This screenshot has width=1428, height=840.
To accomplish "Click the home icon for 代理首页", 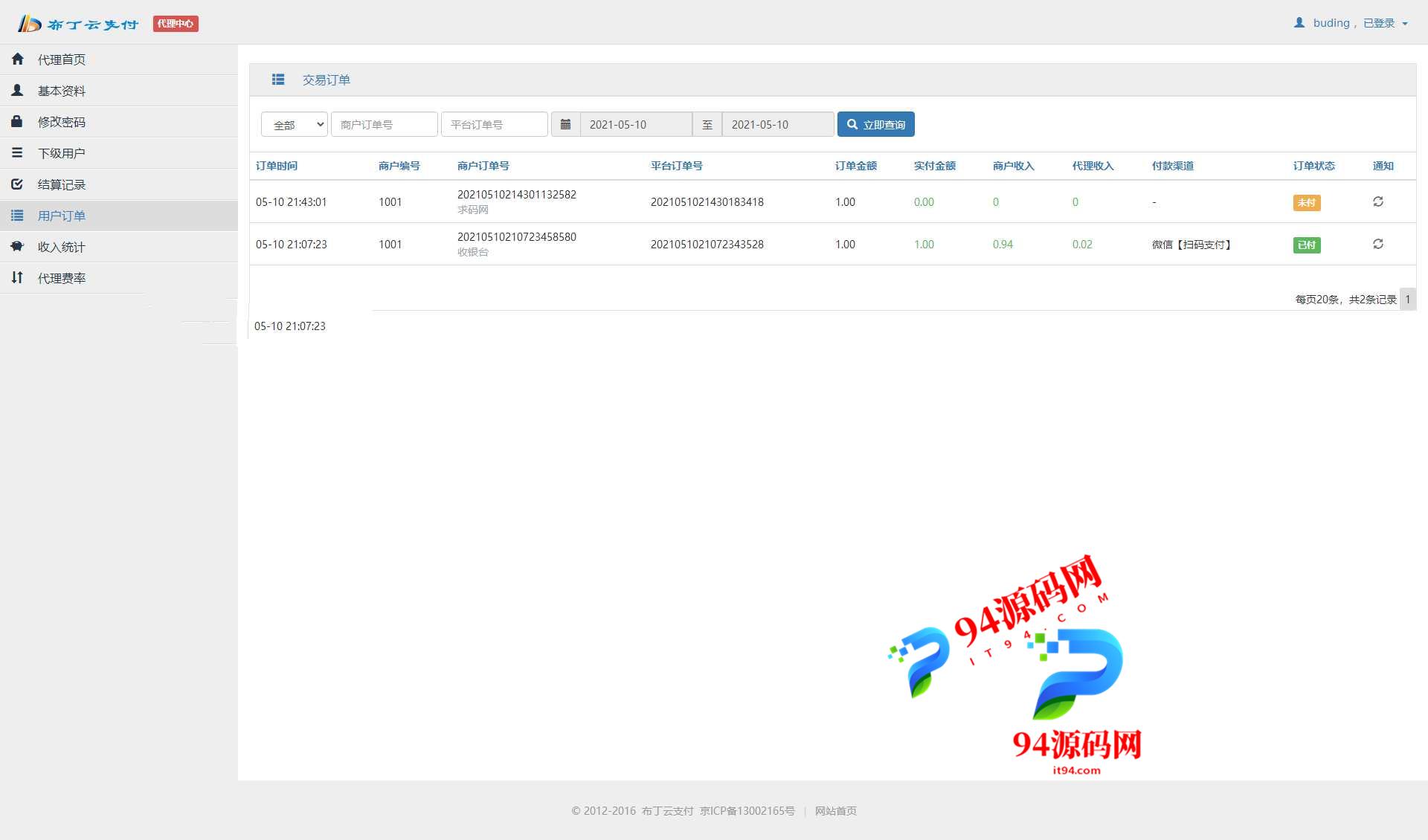I will pyautogui.click(x=17, y=59).
